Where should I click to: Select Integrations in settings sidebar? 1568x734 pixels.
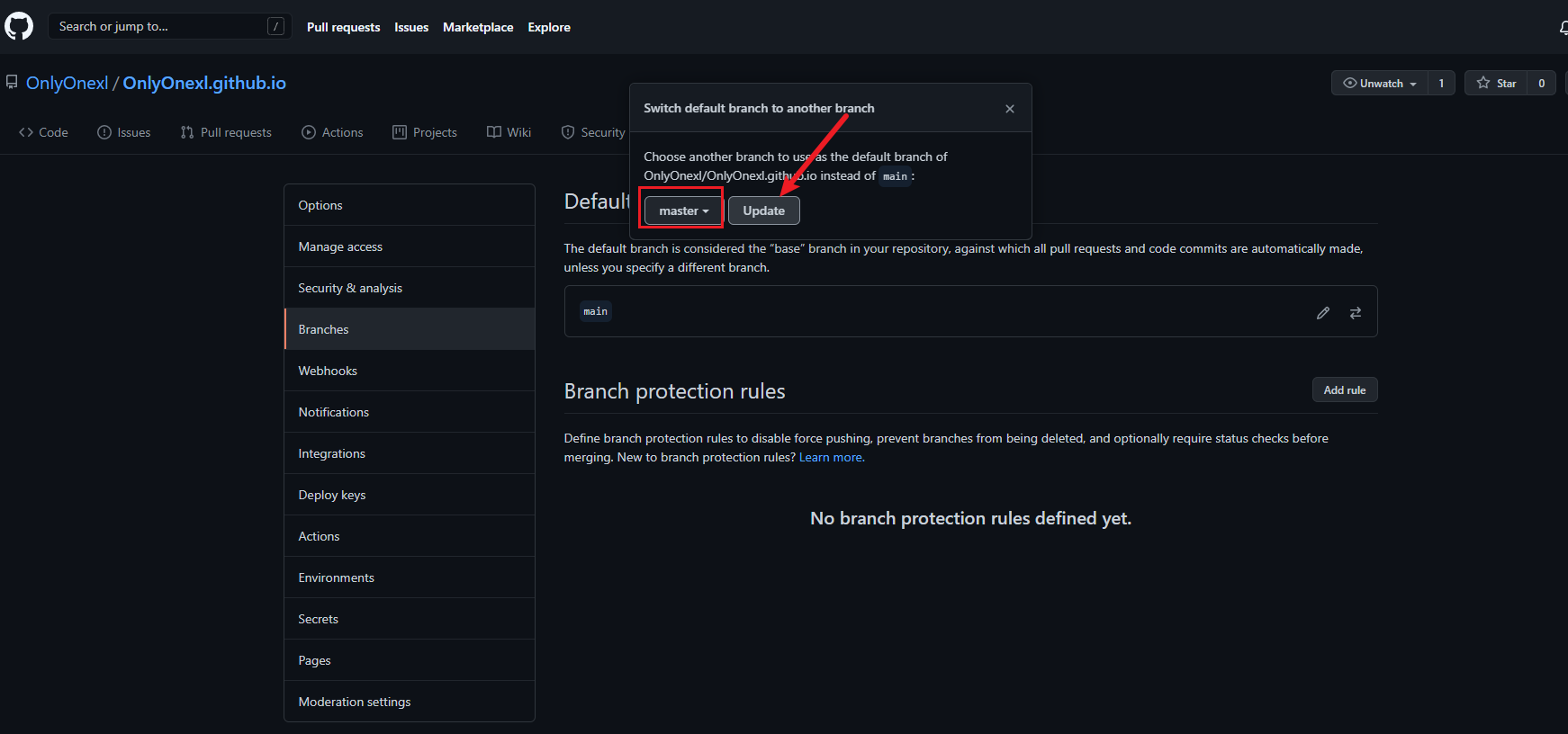click(410, 453)
